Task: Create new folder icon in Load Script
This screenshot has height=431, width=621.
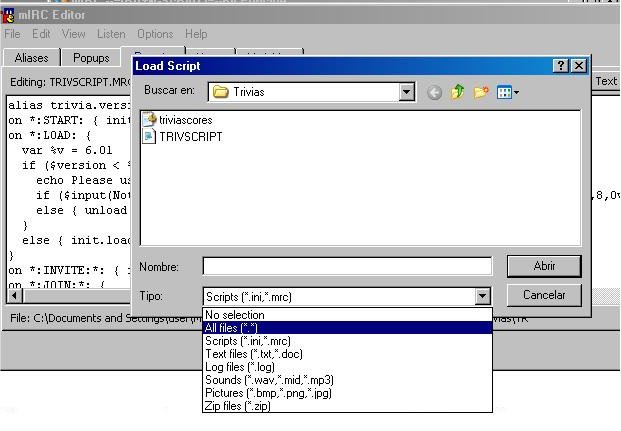Action: [481, 92]
